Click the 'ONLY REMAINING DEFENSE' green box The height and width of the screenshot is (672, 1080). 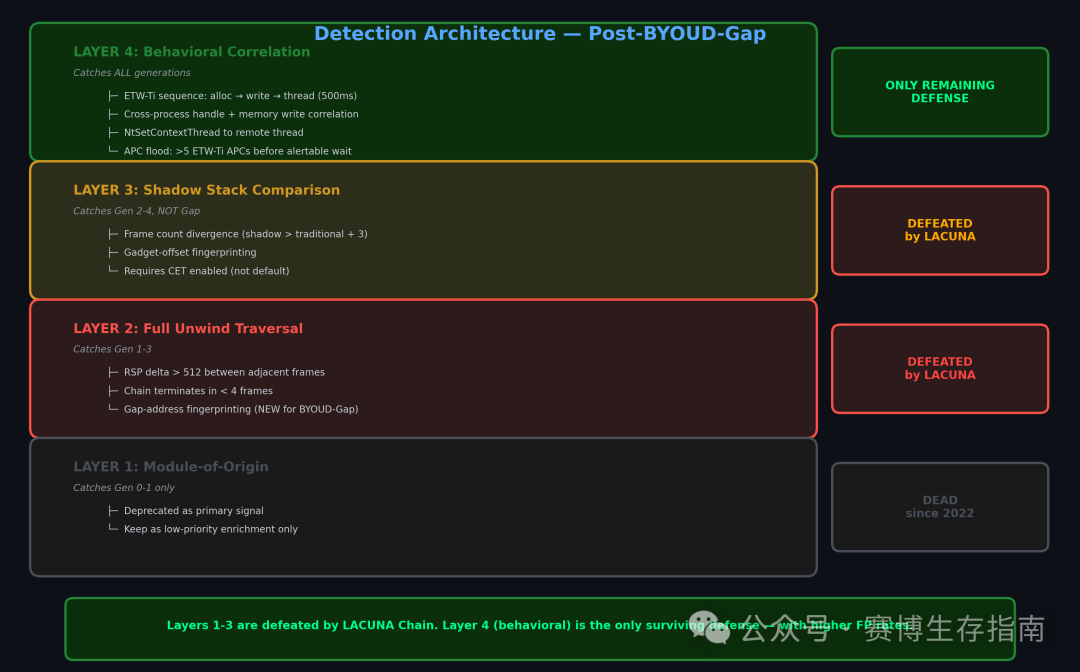(x=939, y=92)
